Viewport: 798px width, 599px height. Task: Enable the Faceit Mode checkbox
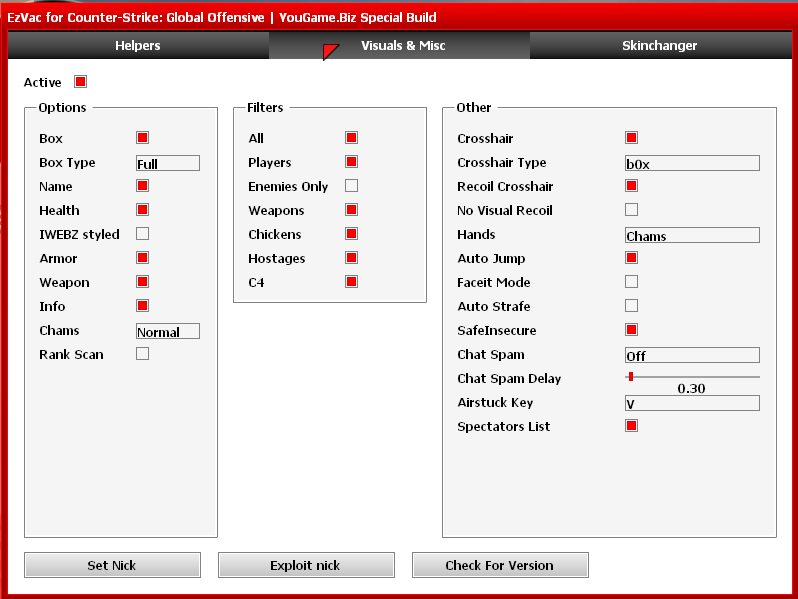point(632,281)
